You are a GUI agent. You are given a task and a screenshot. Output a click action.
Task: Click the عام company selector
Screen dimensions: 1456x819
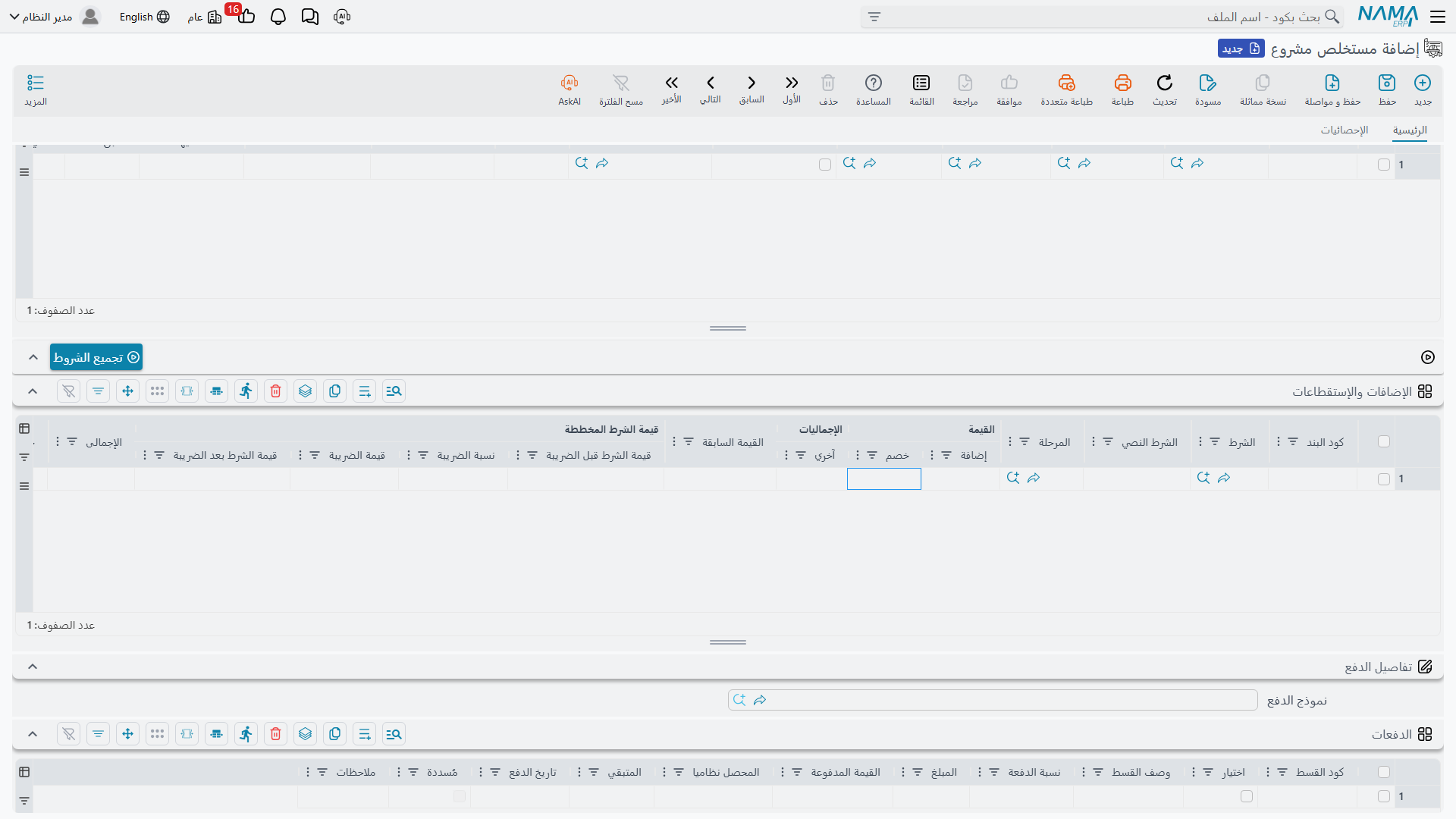204,17
